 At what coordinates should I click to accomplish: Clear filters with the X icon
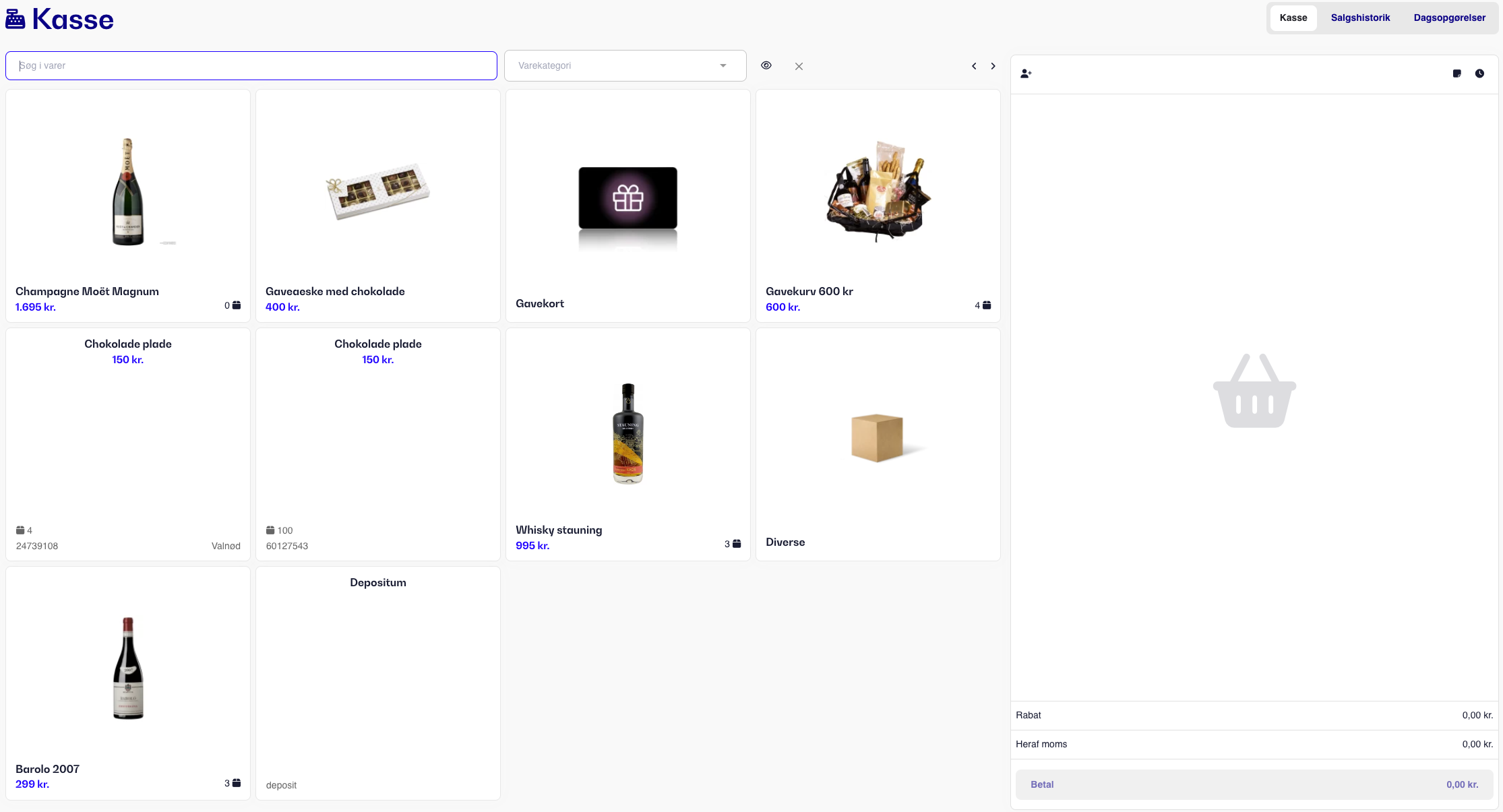799,66
